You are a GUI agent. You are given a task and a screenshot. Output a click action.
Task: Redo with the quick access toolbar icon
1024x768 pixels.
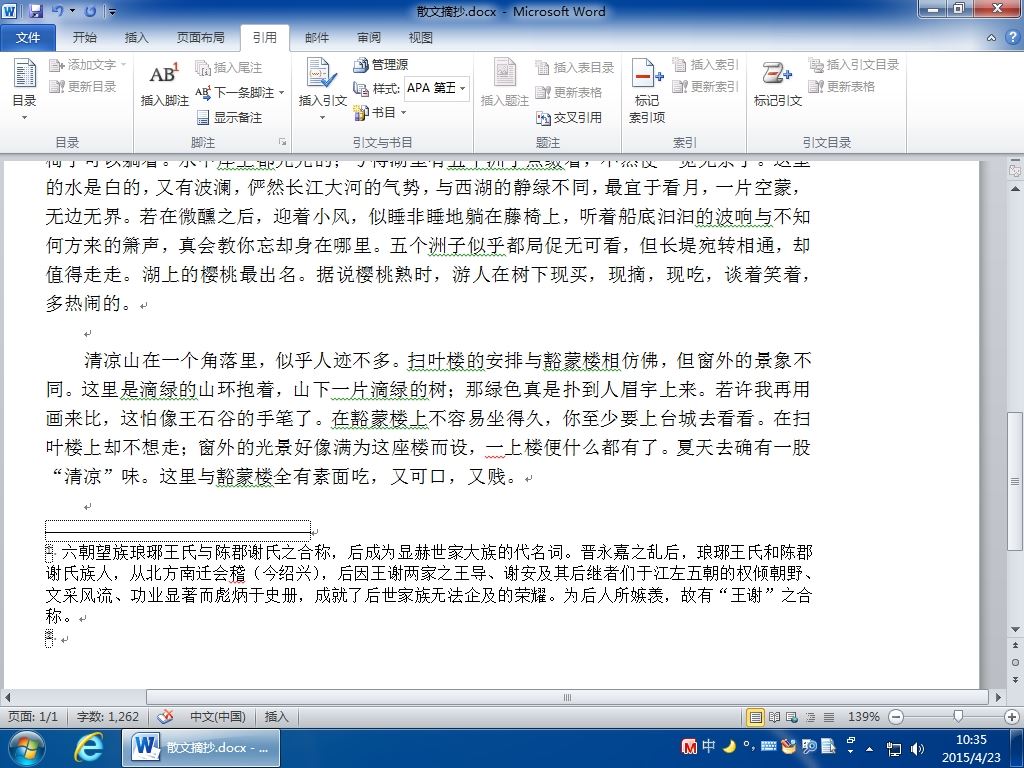(x=91, y=11)
